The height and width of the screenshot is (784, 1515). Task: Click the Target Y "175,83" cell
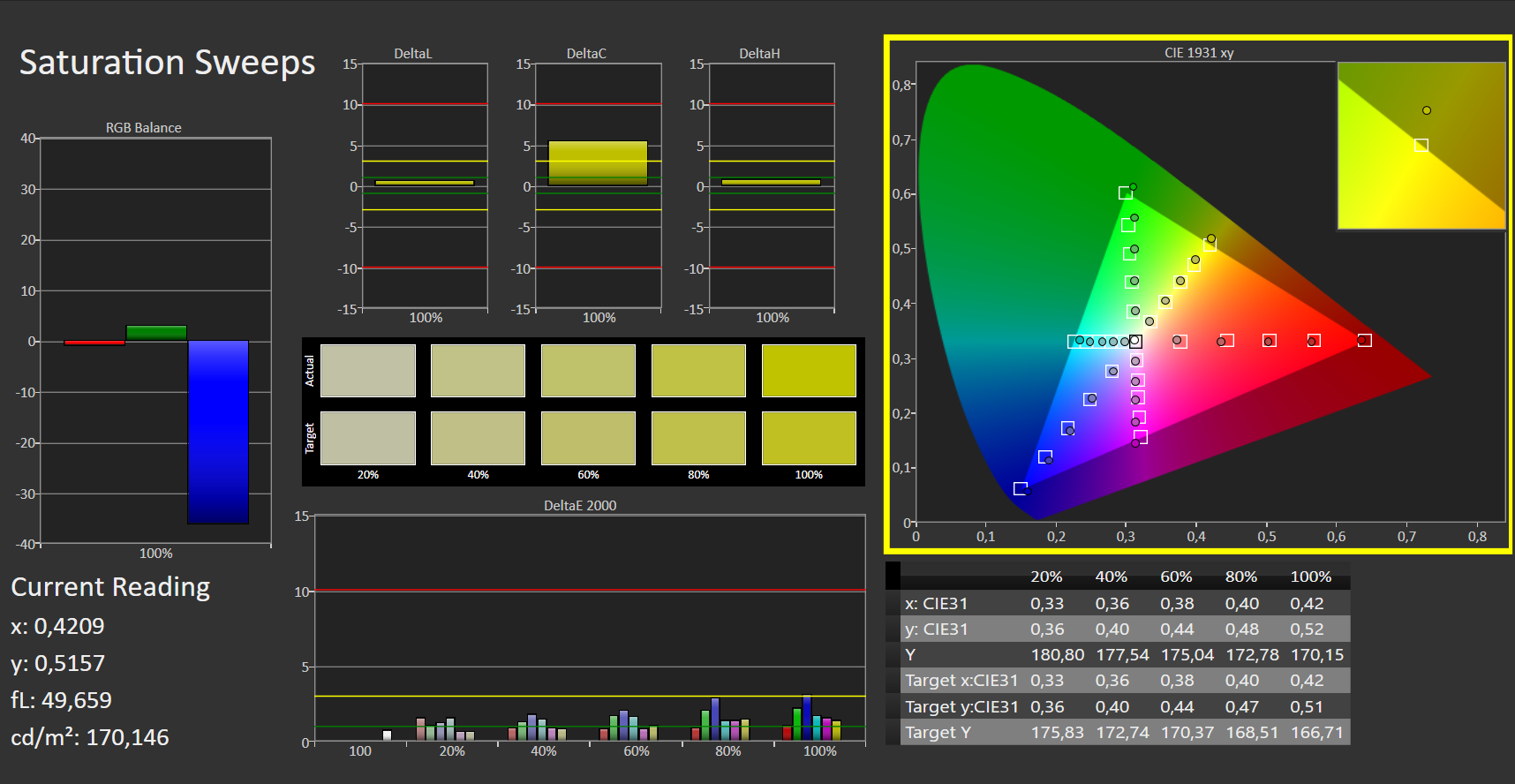1058,733
